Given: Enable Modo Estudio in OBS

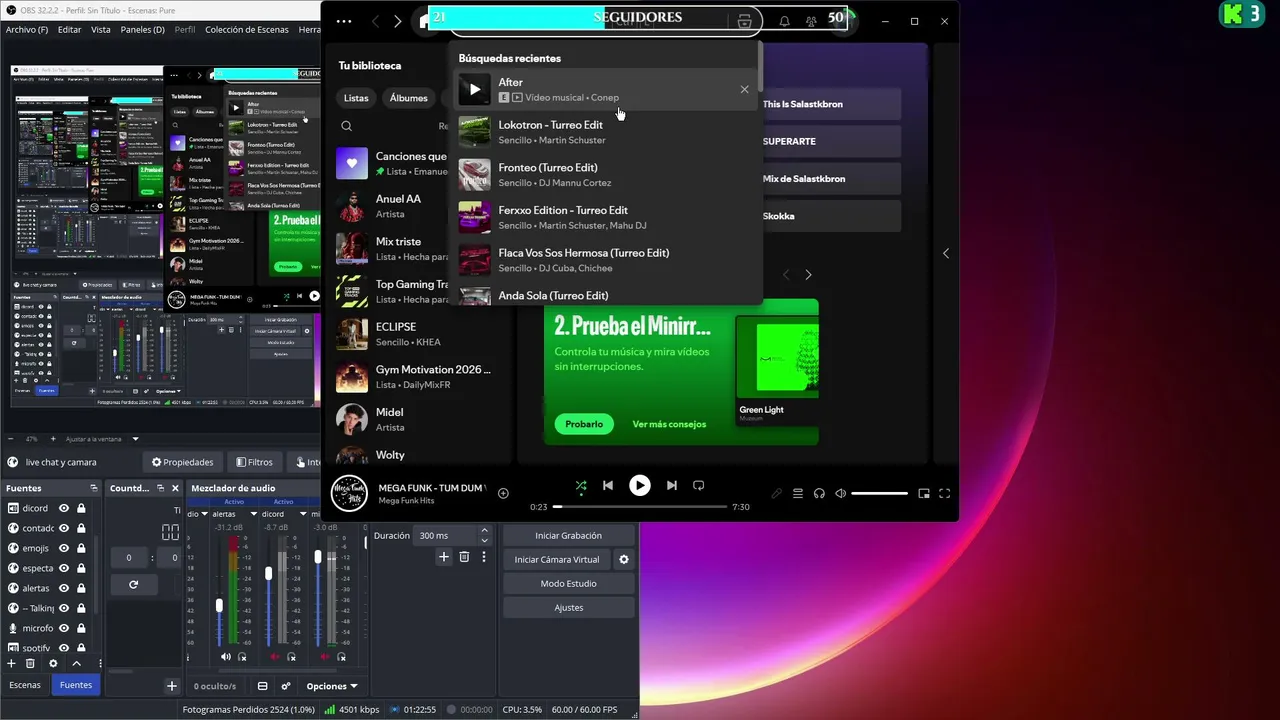Looking at the screenshot, I should click(x=568, y=583).
